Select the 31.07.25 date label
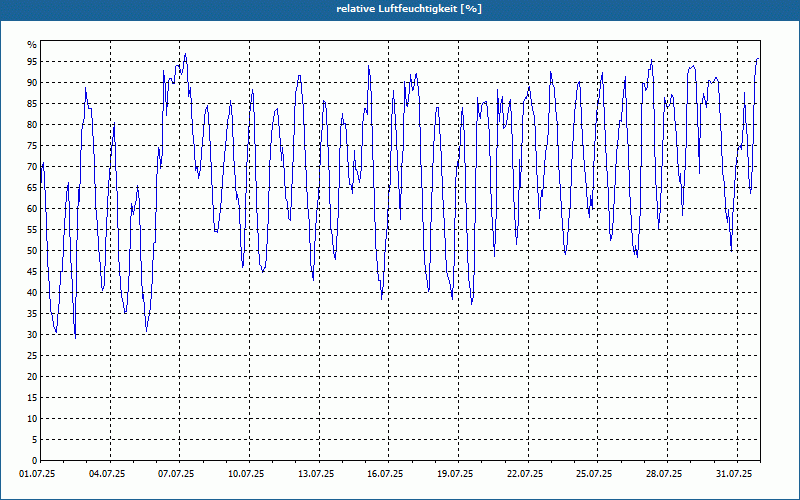Image resolution: width=800 pixels, height=500 pixels. click(734, 474)
